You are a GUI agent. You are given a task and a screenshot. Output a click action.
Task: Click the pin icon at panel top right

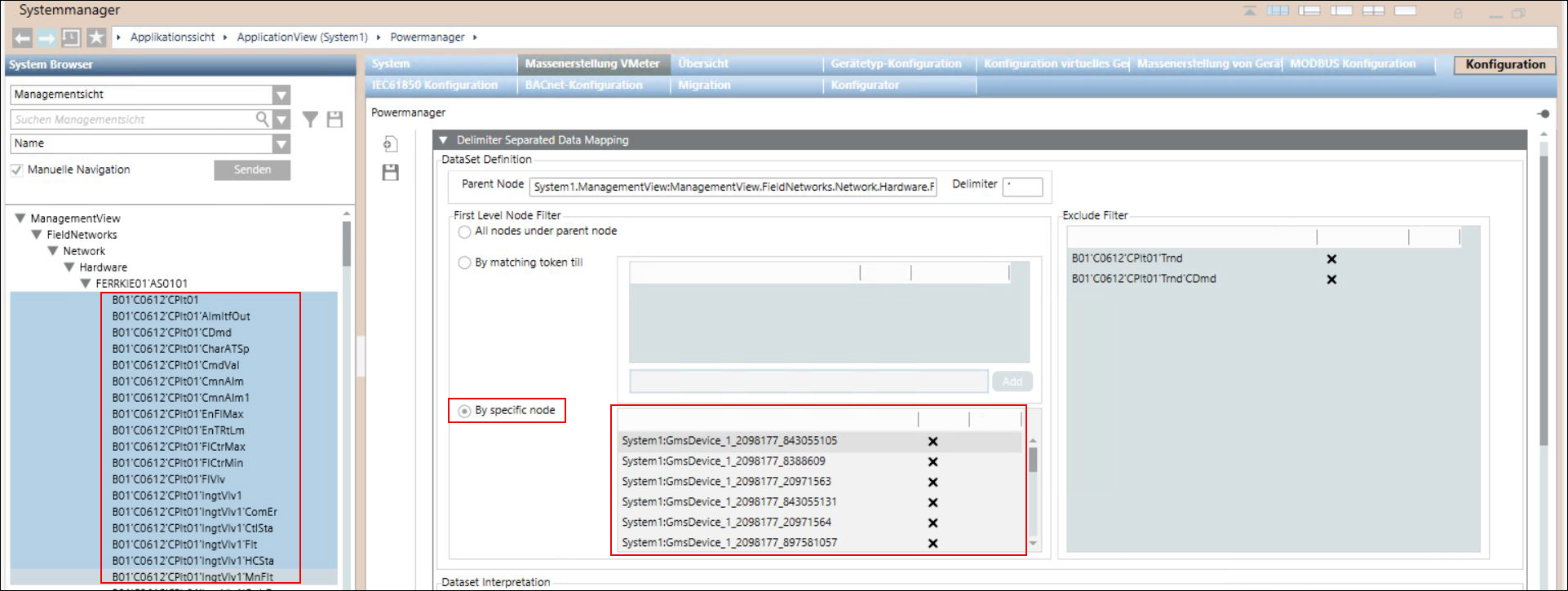pyautogui.click(x=1543, y=113)
